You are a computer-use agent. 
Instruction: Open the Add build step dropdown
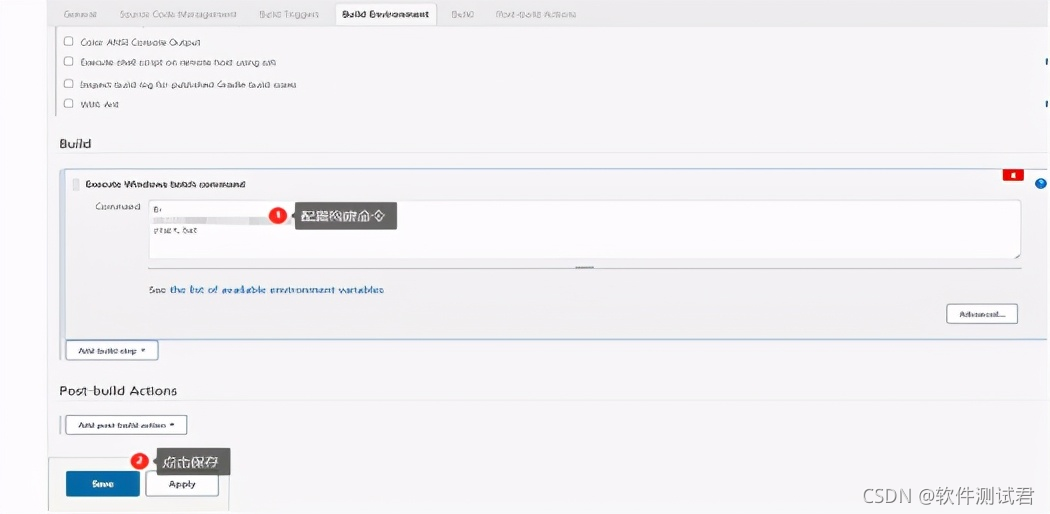[112, 350]
